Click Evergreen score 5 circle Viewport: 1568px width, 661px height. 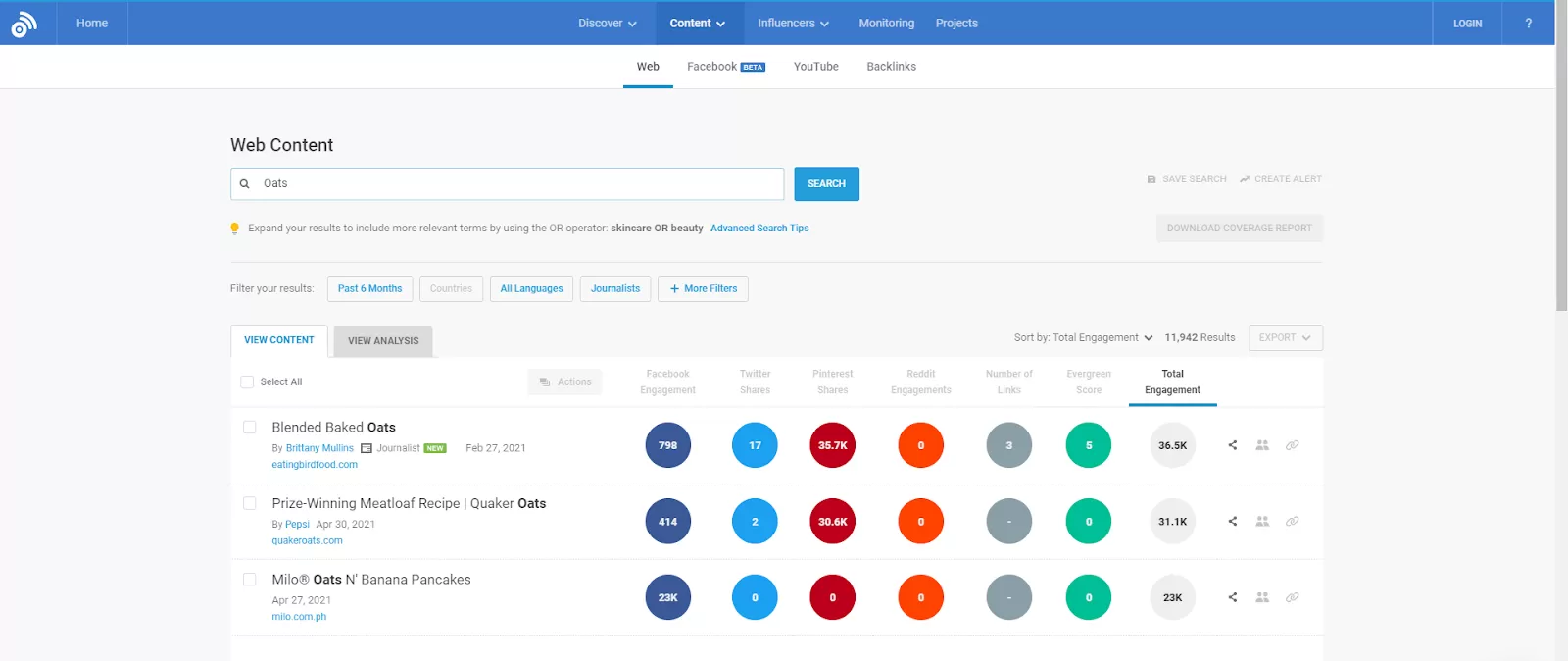click(x=1089, y=445)
